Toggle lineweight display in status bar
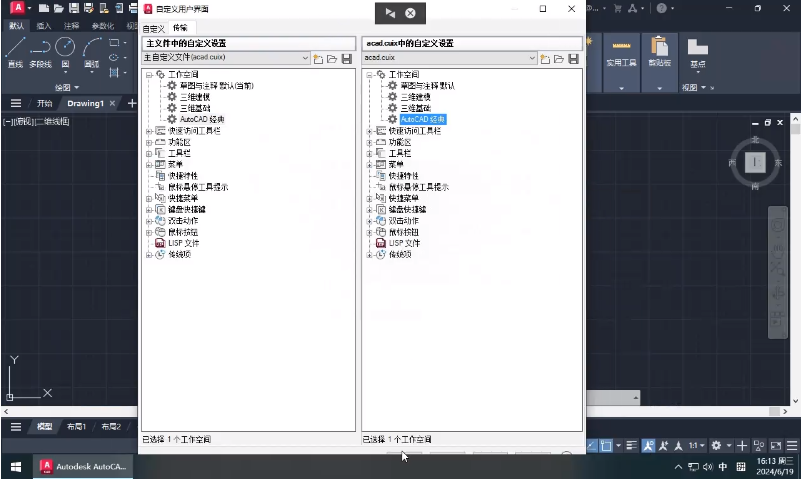The width and height of the screenshot is (801, 479). pyautogui.click(x=631, y=445)
